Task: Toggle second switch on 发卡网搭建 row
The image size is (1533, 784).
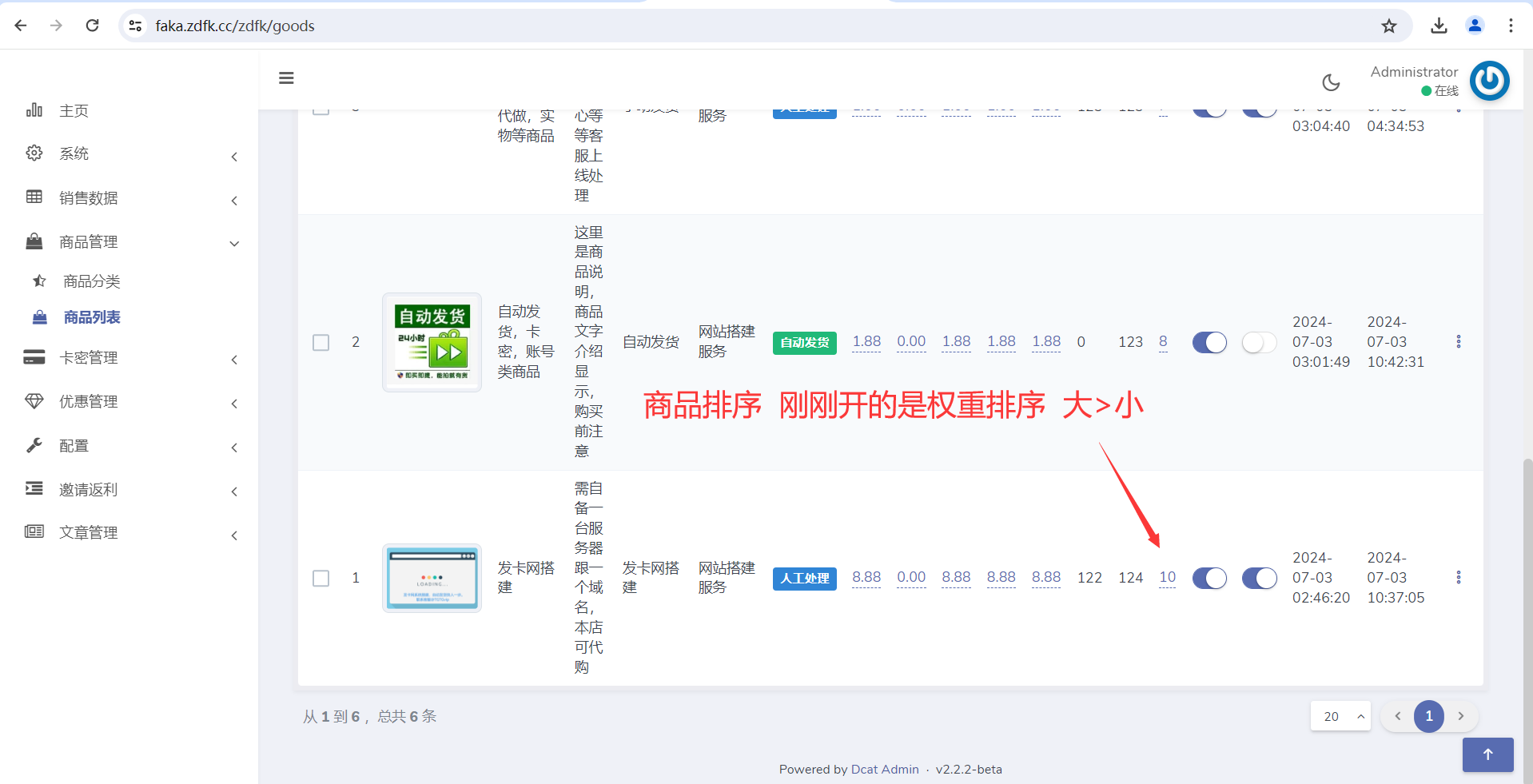Action: [x=1259, y=578]
